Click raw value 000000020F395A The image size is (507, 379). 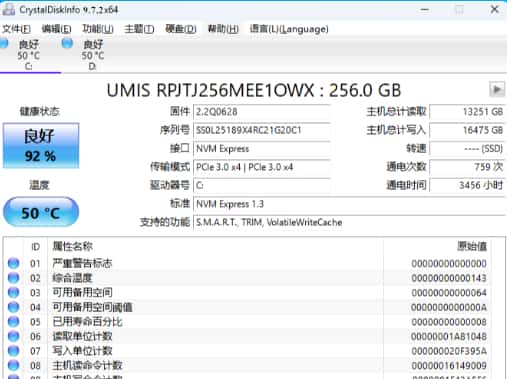(x=449, y=351)
